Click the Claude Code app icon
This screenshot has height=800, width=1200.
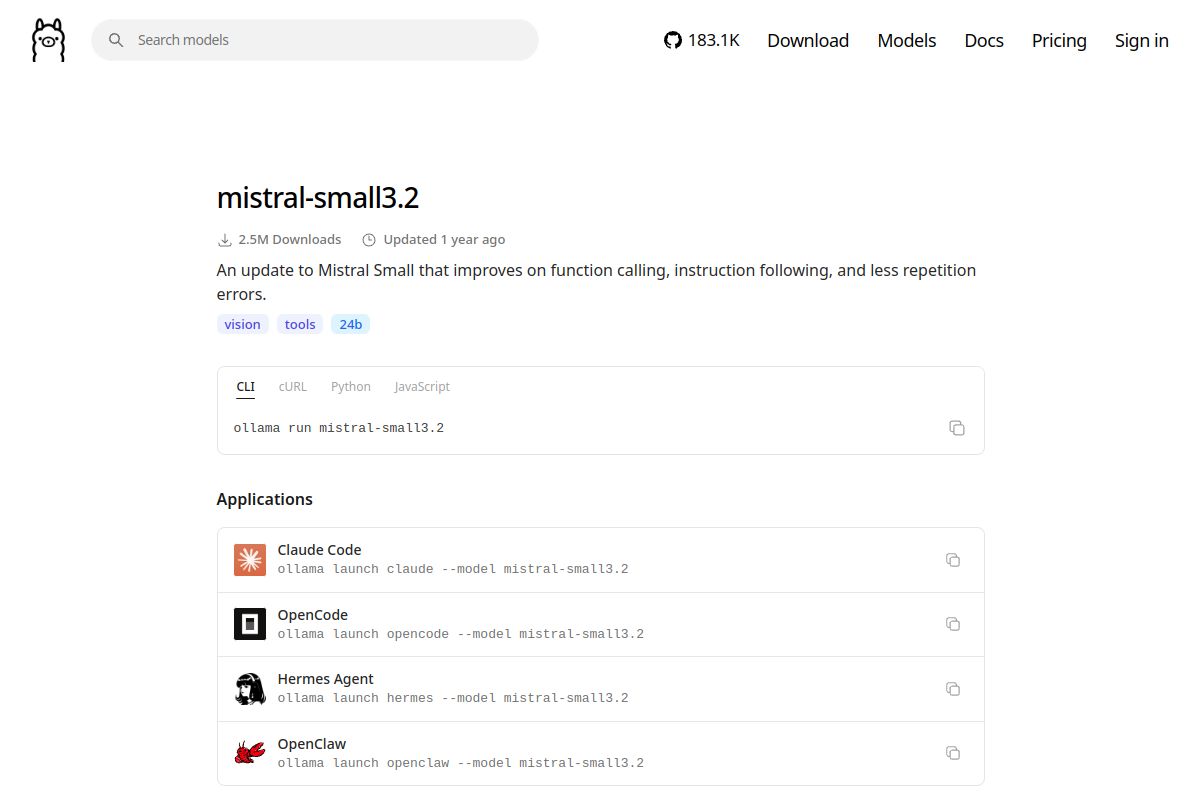[250, 560]
